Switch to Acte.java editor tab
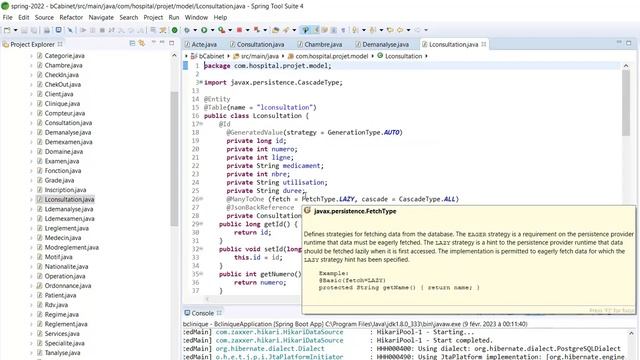Image resolution: width=640 pixels, height=360 pixels. click(x=200, y=44)
